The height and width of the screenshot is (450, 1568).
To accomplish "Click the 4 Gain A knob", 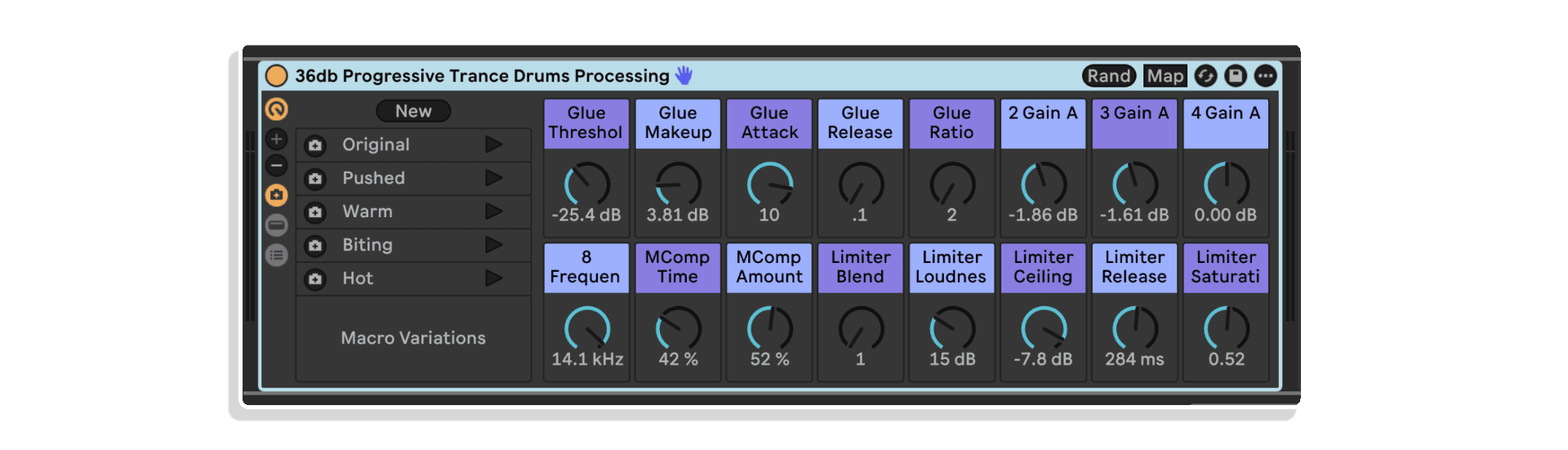I will pyautogui.click(x=1227, y=184).
